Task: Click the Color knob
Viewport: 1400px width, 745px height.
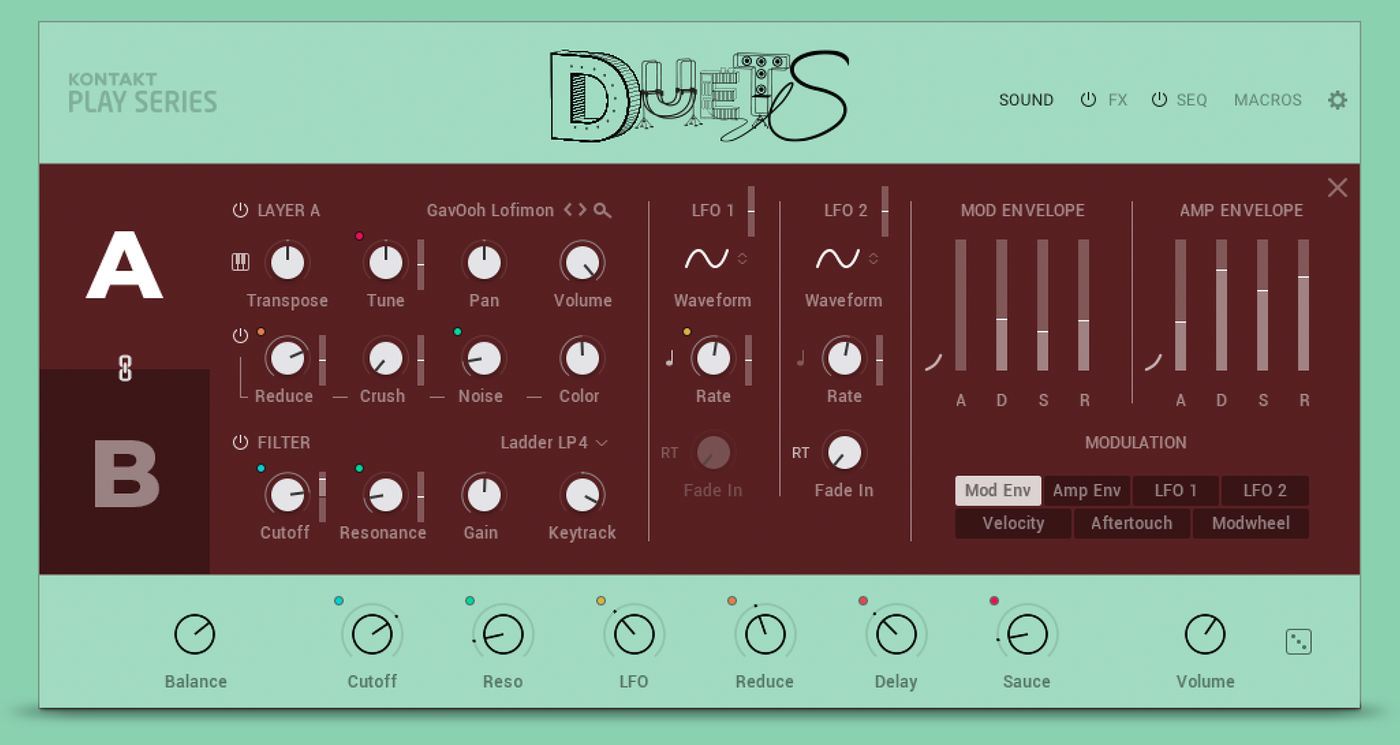Action: (582, 358)
